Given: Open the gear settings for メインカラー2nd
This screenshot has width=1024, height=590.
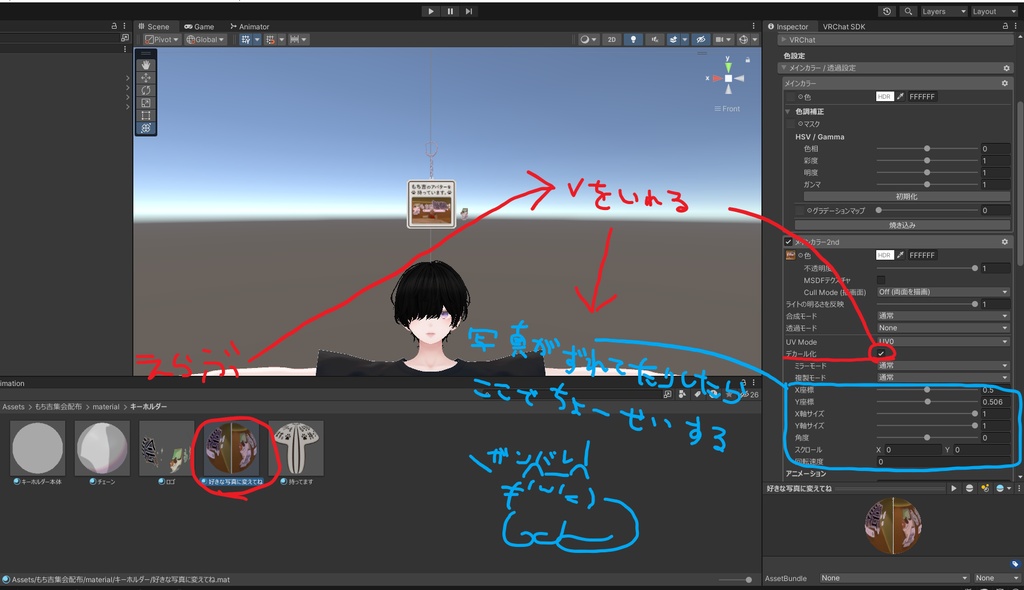Looking at the screenshot, I should 1004,242.
